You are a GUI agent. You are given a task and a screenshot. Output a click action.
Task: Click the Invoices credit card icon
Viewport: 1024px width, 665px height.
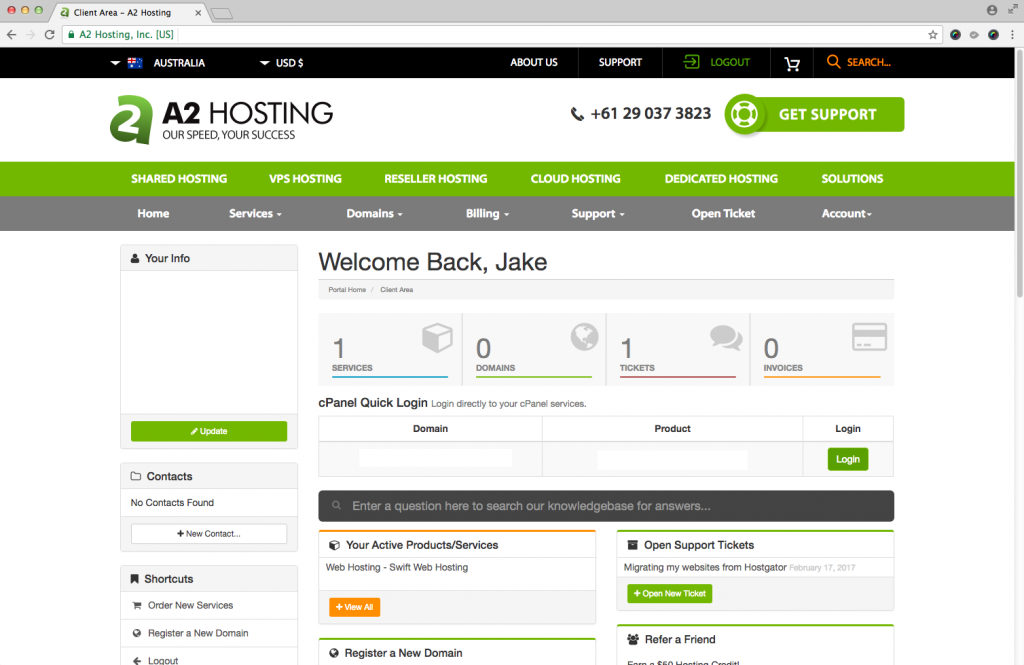pos(869,337)
